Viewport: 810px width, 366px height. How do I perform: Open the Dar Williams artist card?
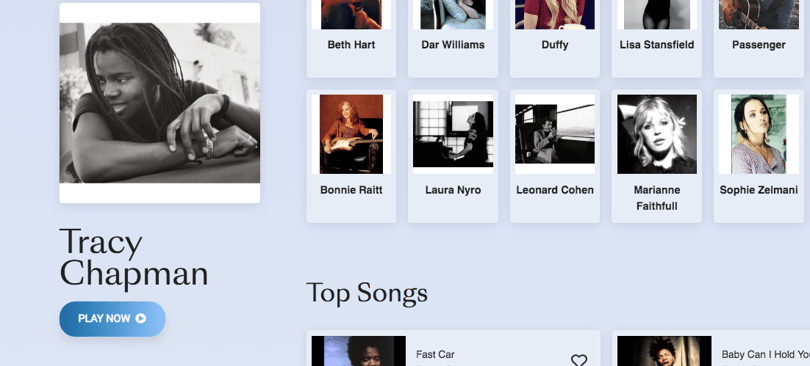click(x=453, y=37)
